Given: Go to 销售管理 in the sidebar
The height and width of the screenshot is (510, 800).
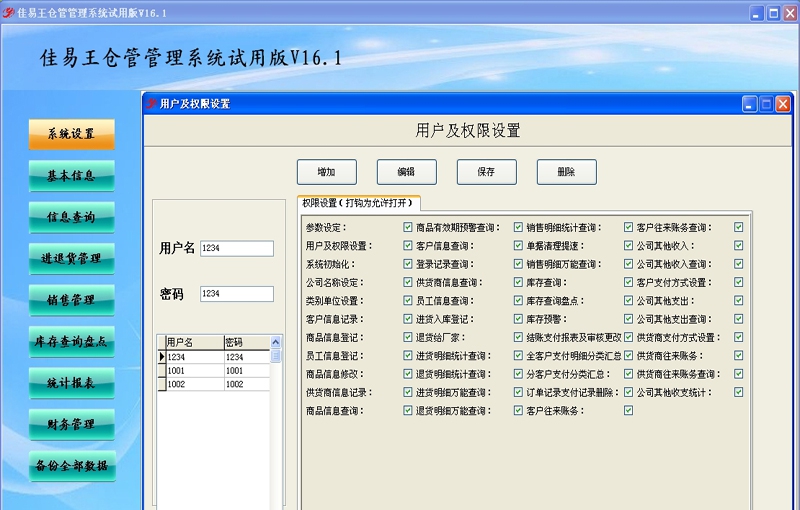Looking at the screenshot, I should coord(71,300).
